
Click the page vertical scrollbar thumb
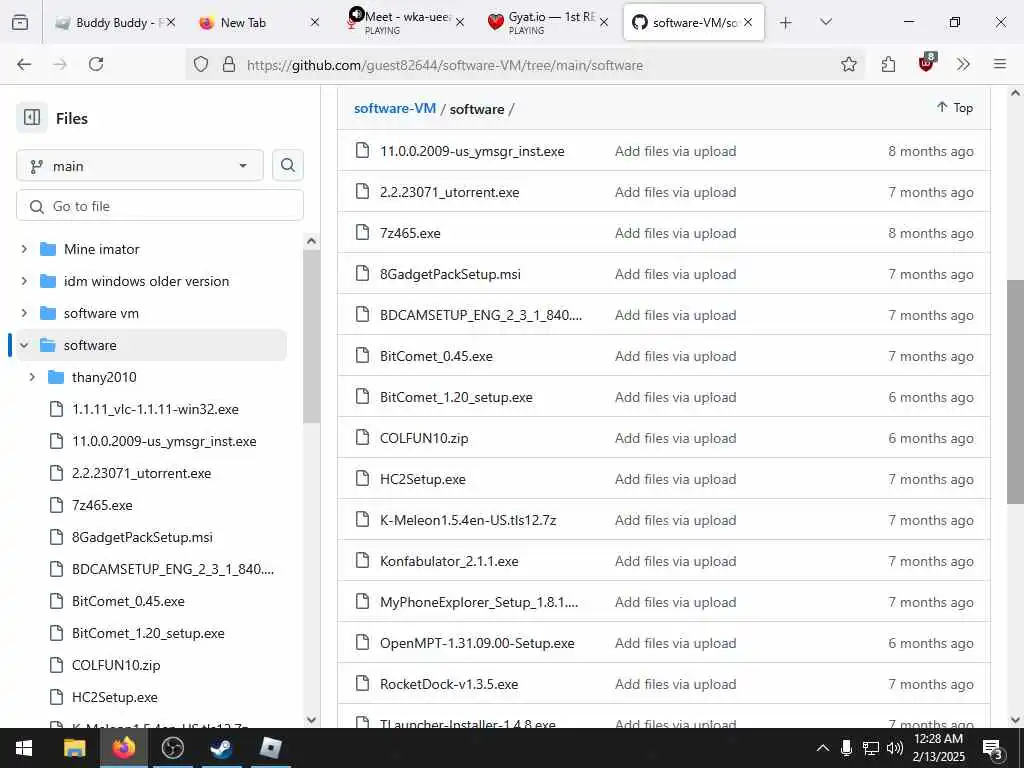pyautogui.click(x=1015, y=392)
